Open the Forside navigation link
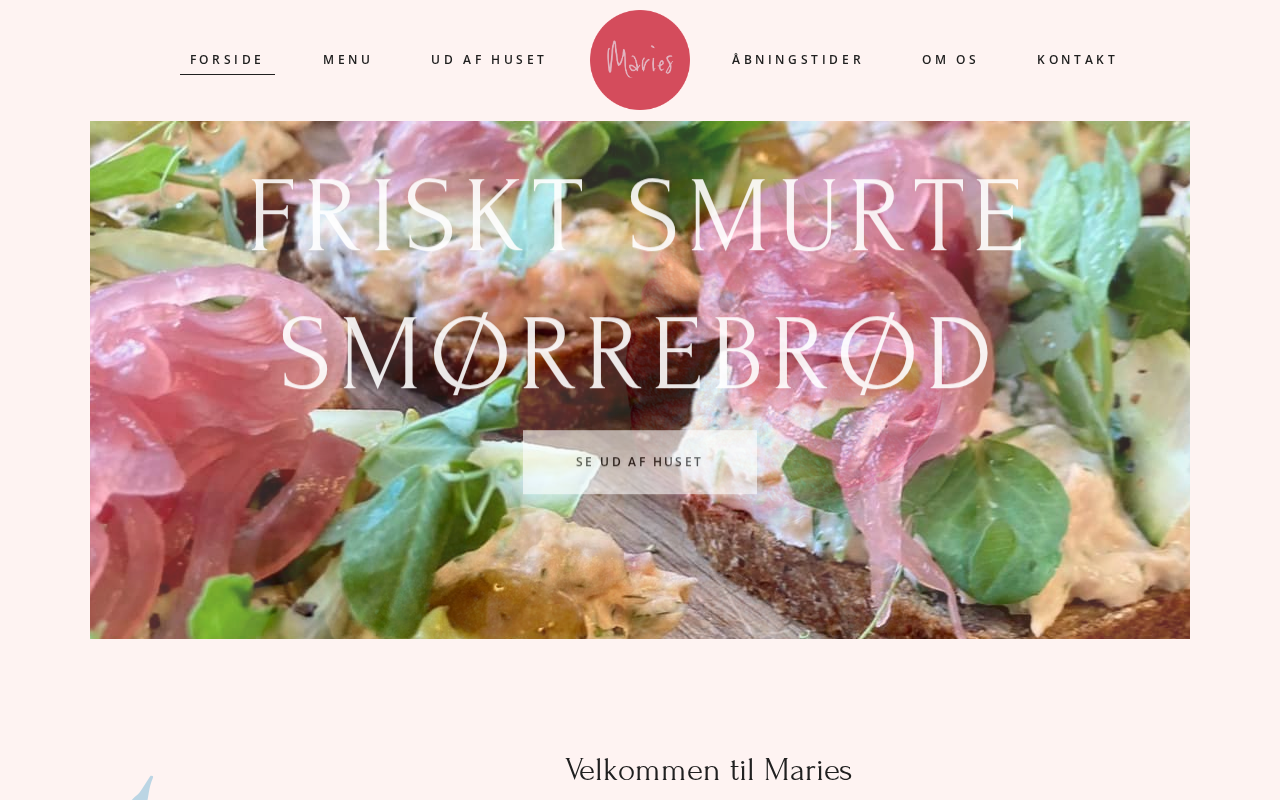The width and height of the screenshot is (1280, 800). (227, 60)
